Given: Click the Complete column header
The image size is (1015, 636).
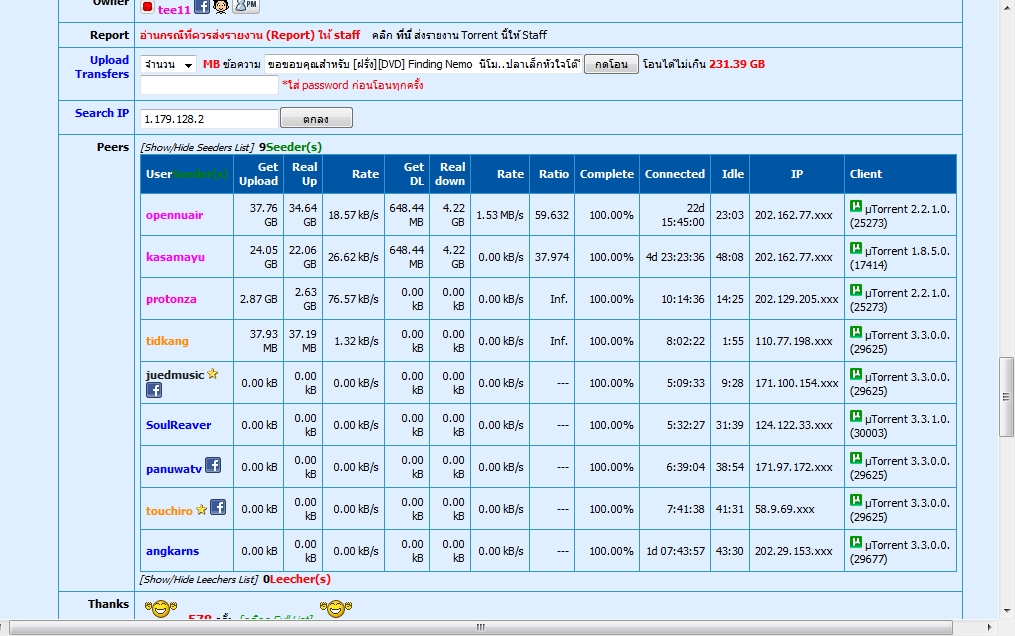Looking at the screenshot, I should click(x=607, y=174).
